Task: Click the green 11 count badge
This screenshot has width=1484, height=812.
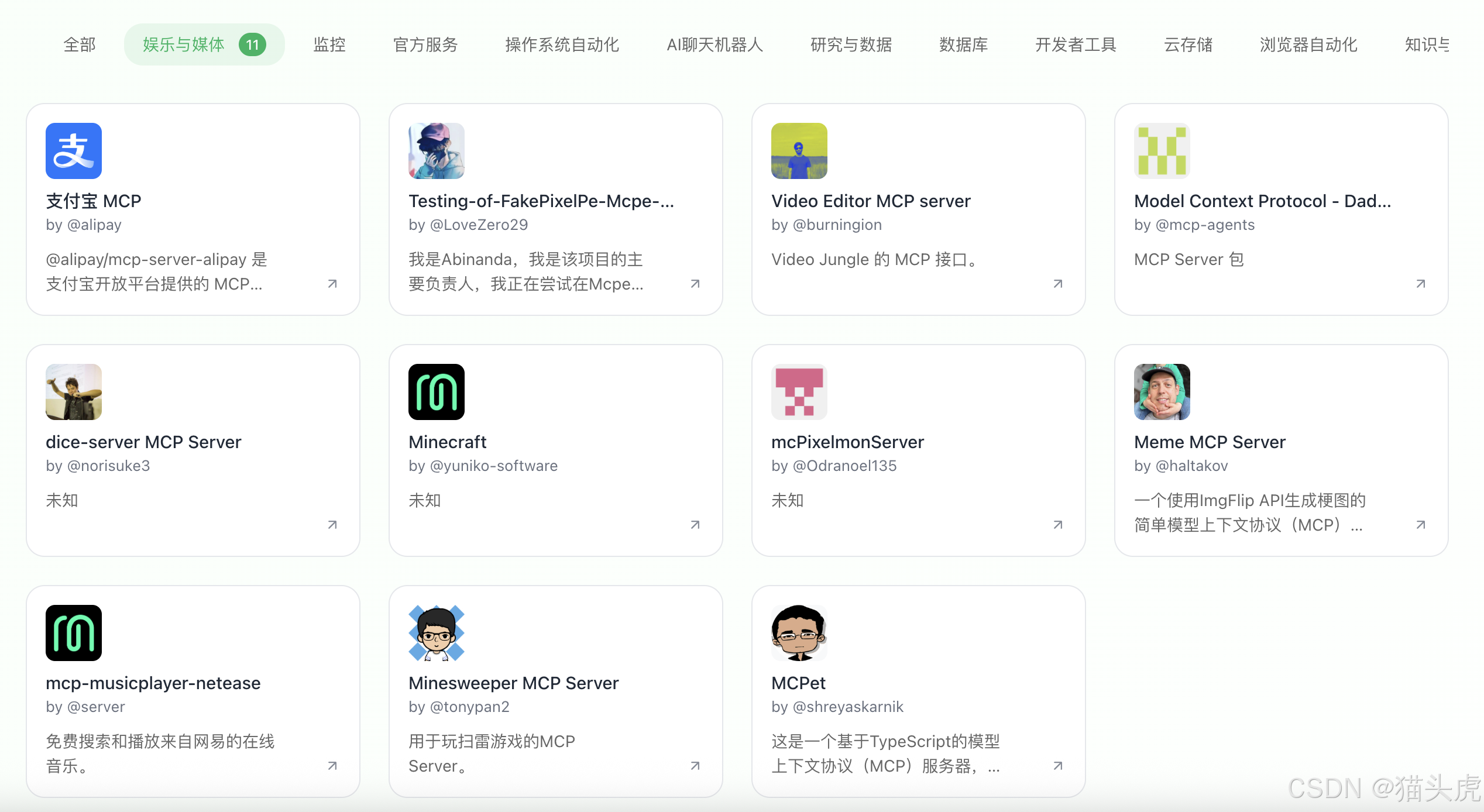Action: point(252,44)
